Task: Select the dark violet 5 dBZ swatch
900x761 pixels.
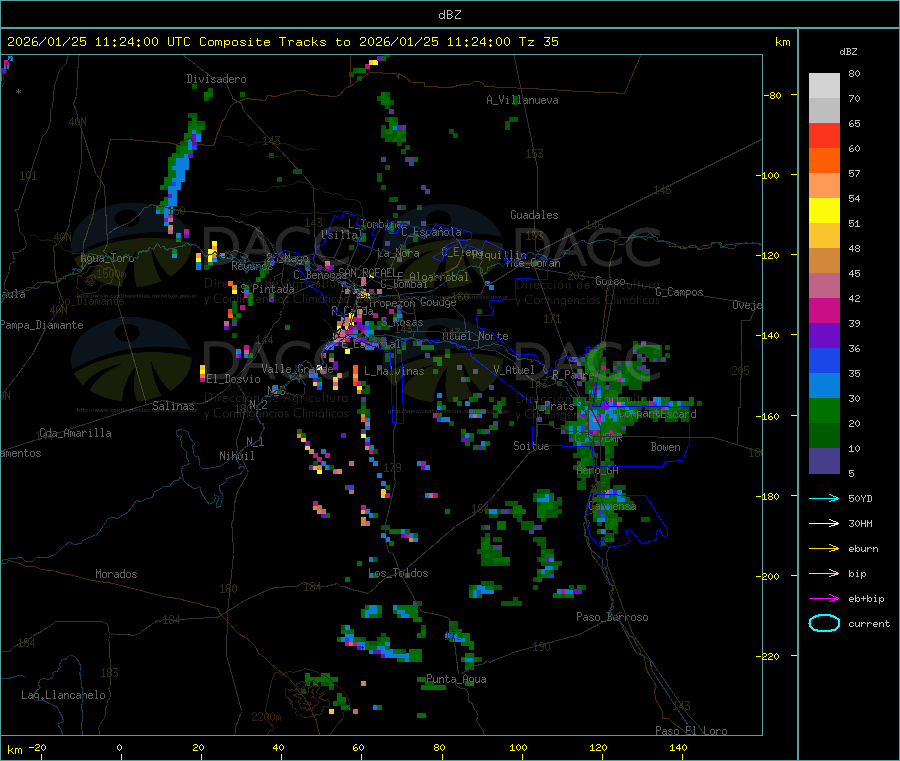Action: coord(824,461)
